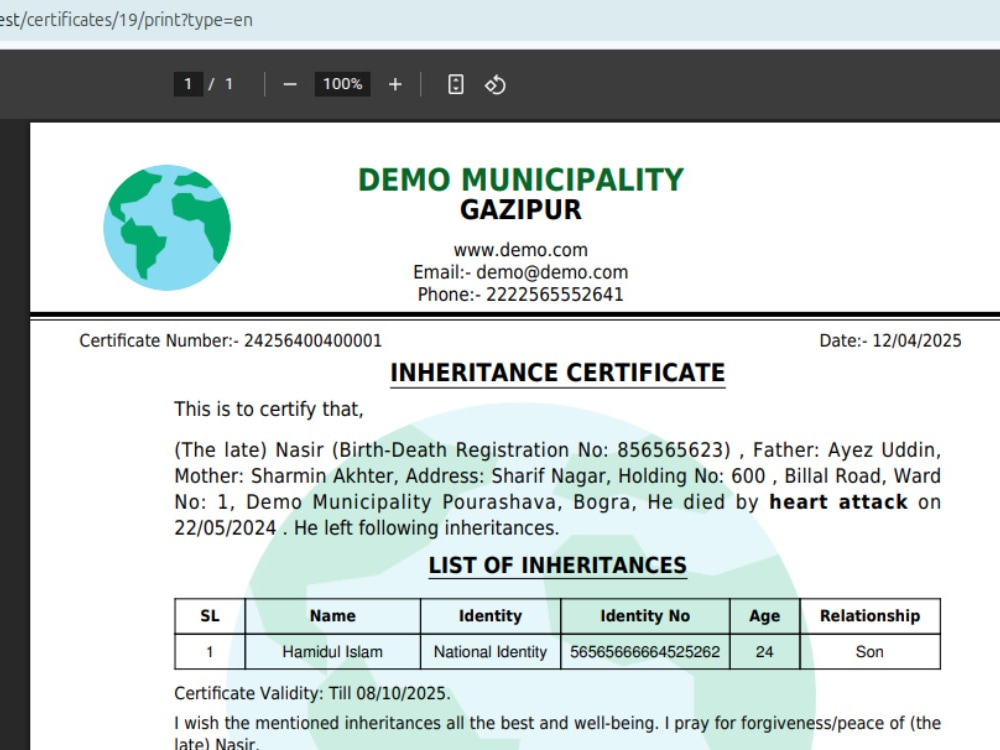Image resolution: width=1000 pixels, height=750 pixels.
Task: Select the page number input field
Action: pyautogui.click(x=188, y=84)
